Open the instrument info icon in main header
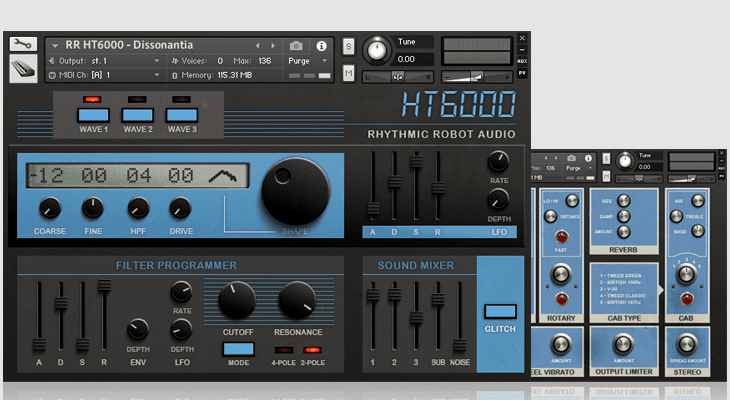 point(321,45)
